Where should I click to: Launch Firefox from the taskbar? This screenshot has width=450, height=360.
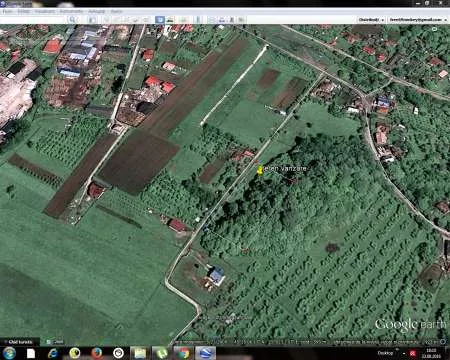[97, 353]
